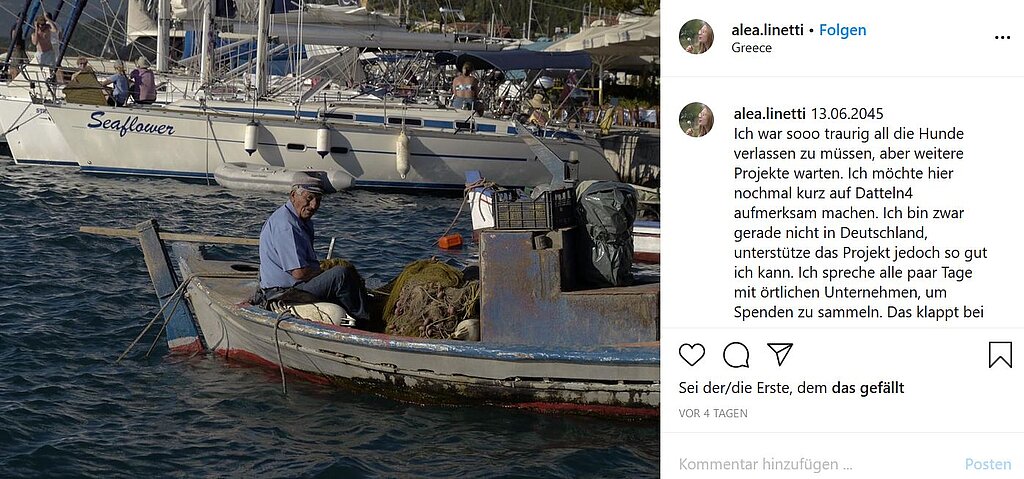Viewport: 1024px width, 479px height.
Task: Click the avatar beside the caption
Action: pos(696,120)
